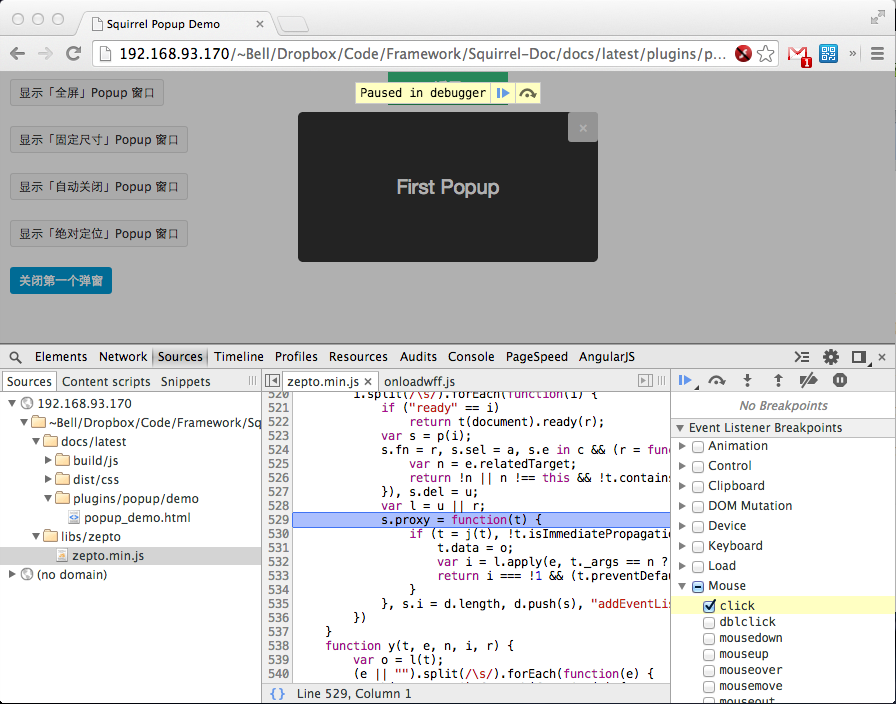
Task: Close the zepto.min.js editor tab
Action: click(x=368, y=382)
